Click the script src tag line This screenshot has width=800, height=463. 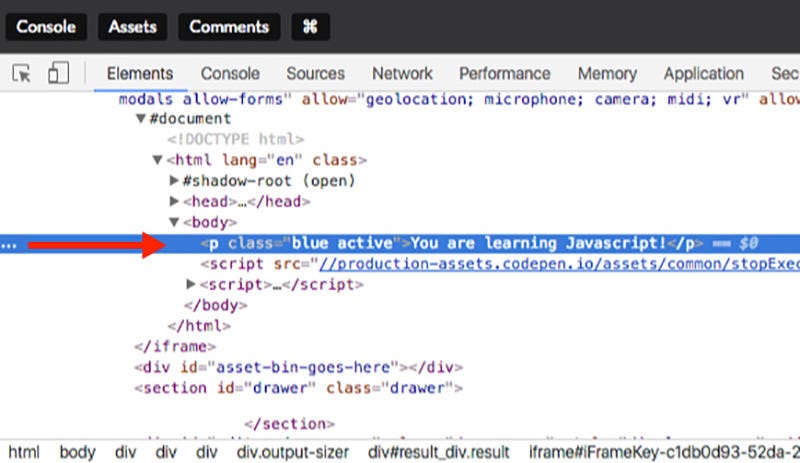500,264
